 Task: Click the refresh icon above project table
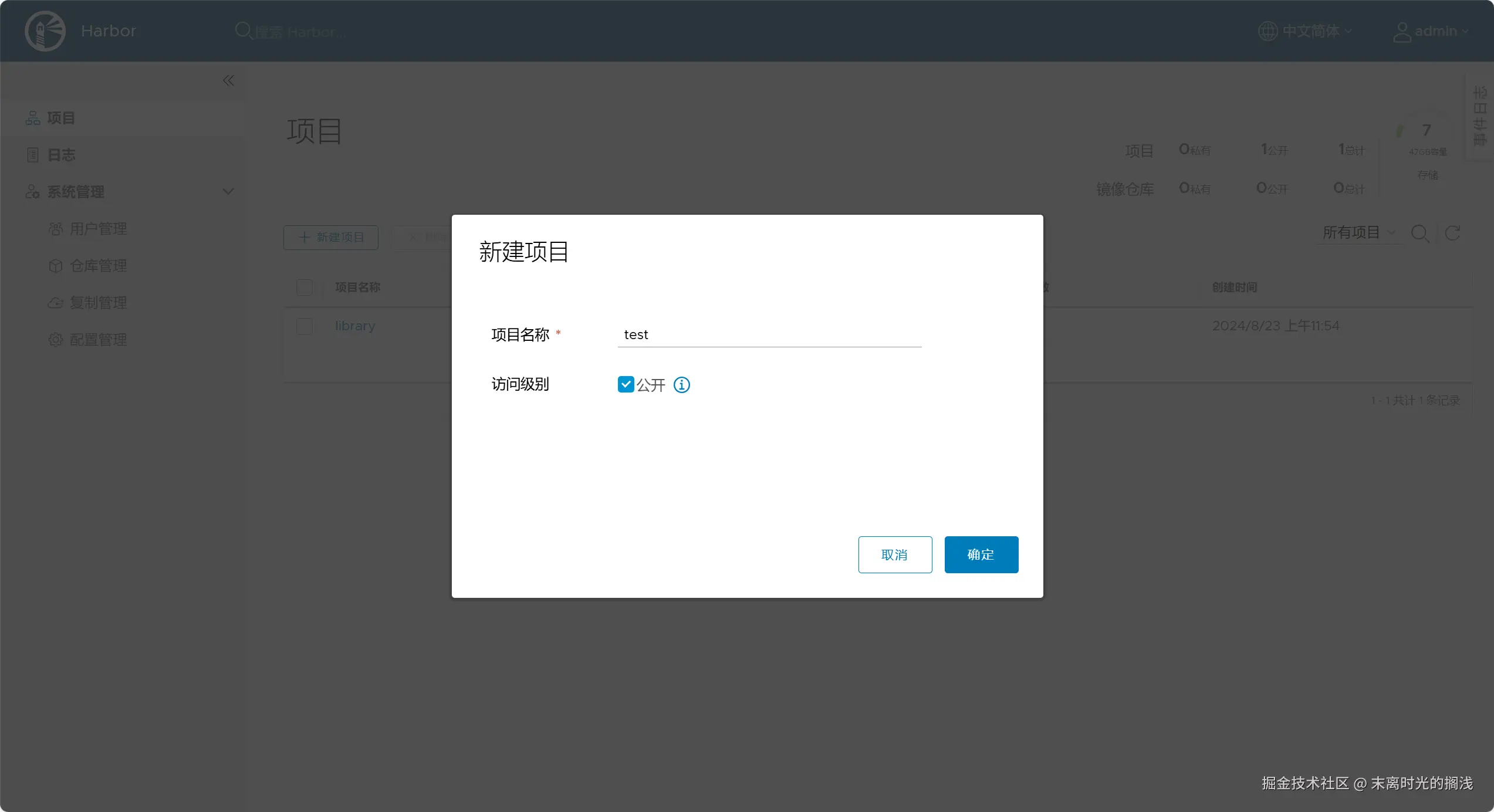[x=1452, y=234]
